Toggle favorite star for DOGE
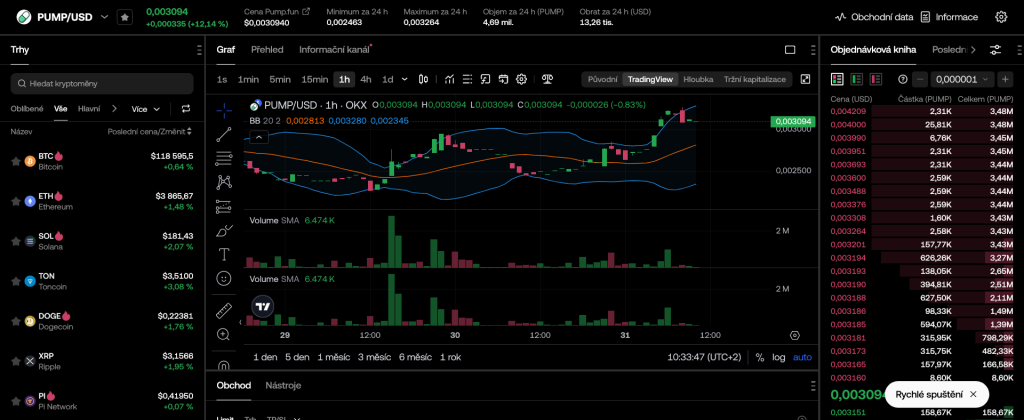This screenshot has width=1024, height=420. point(16,321)
